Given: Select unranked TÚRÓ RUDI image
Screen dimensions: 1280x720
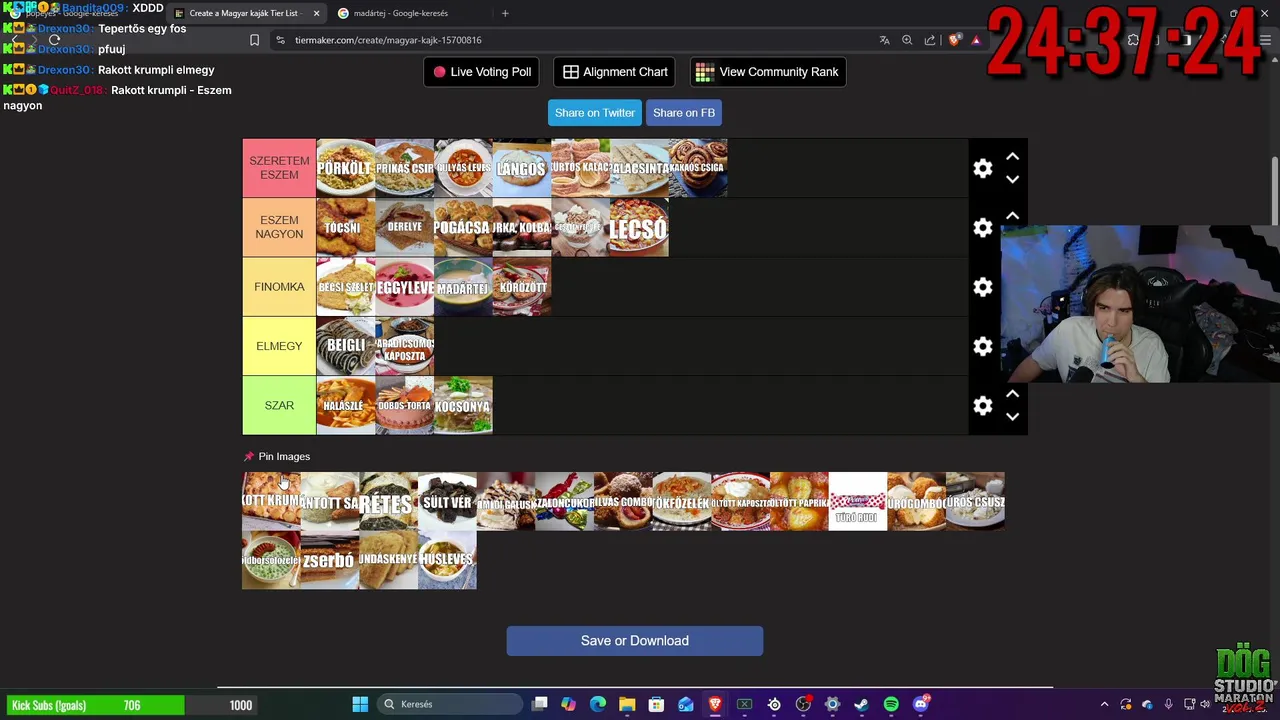Looking at the screenshot, I should (858, 501).
